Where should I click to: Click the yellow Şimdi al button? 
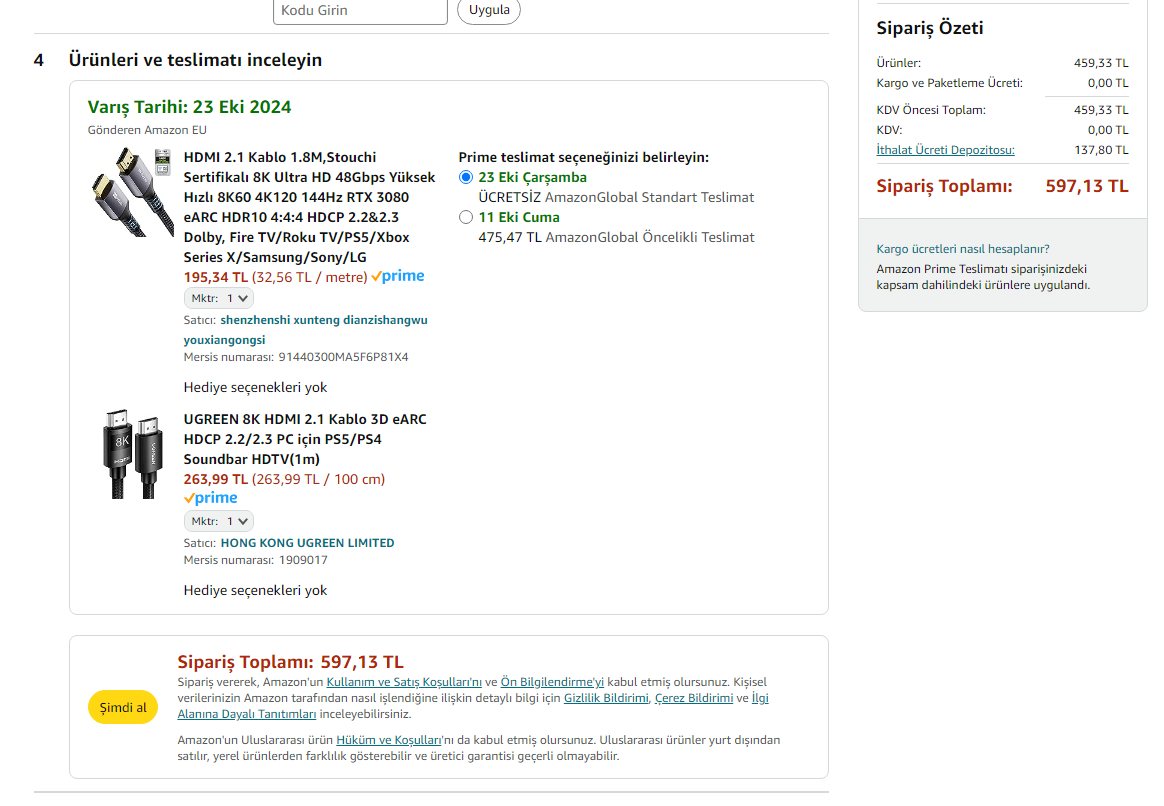tap(123, 707)
